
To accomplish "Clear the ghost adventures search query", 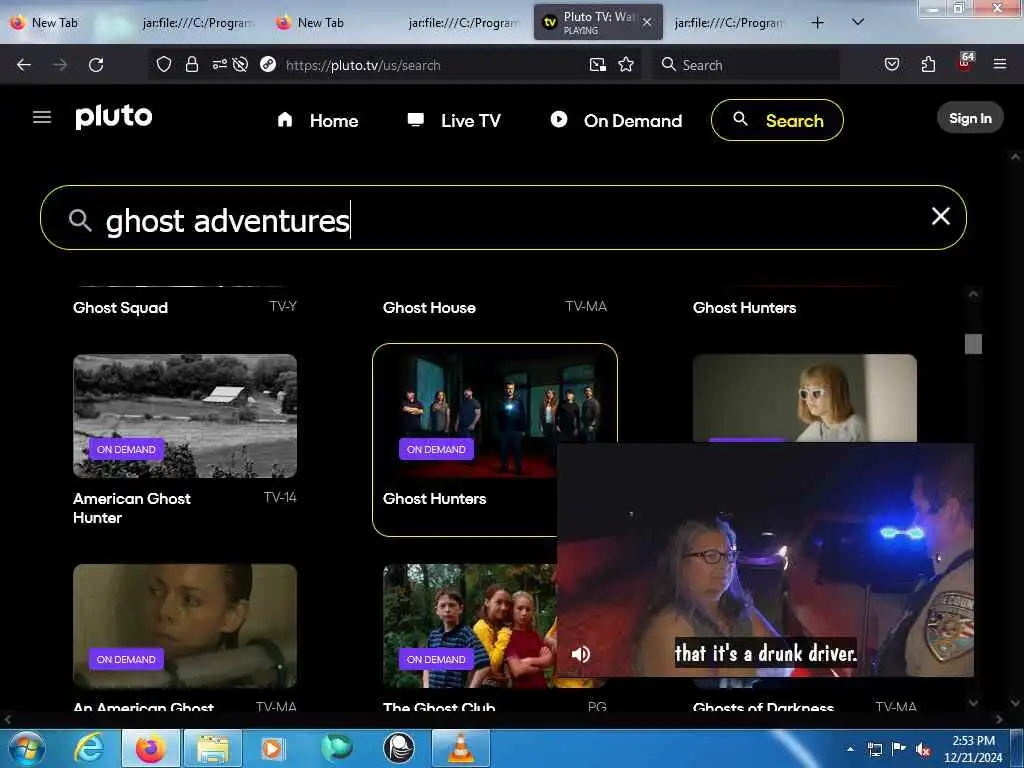I will [x=940, y=216].
